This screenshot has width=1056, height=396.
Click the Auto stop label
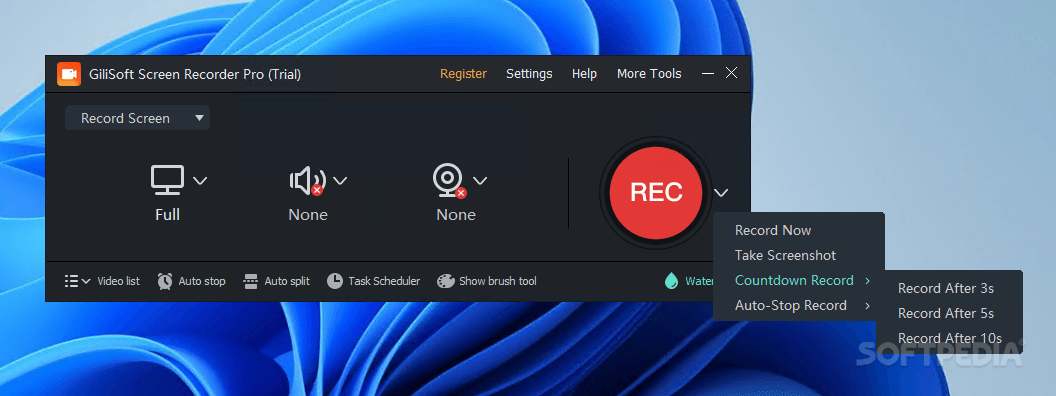click(202, 281)
